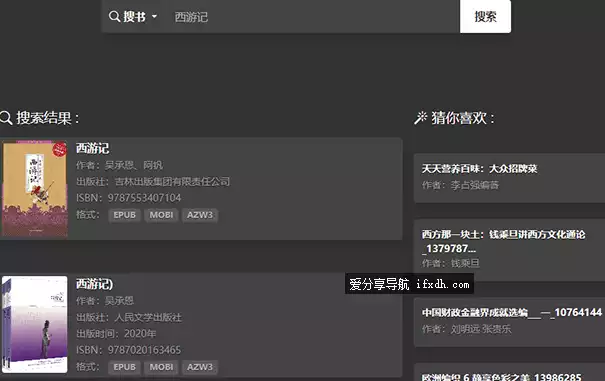Viewport: 605px width, 381px height.
Task: Open recommended book 中国财政金融界成就选编
Action: (x=512, y=312)
